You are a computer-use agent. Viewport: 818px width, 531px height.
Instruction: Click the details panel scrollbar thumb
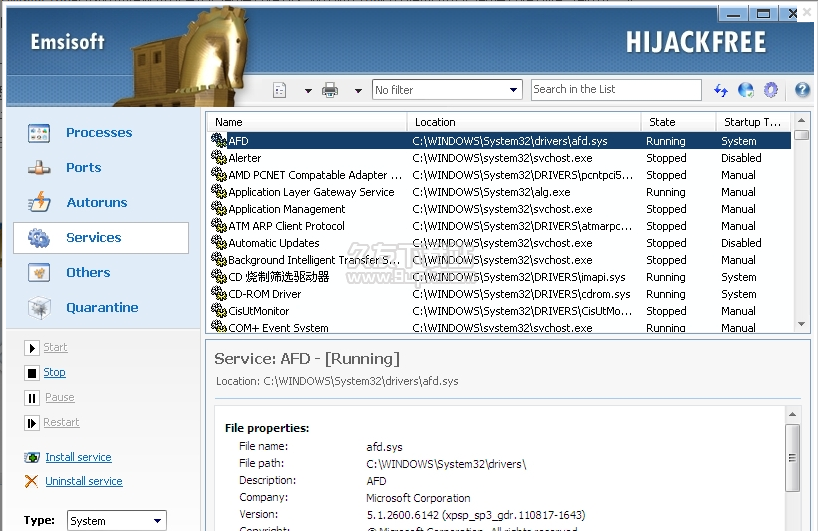(792, 458)
